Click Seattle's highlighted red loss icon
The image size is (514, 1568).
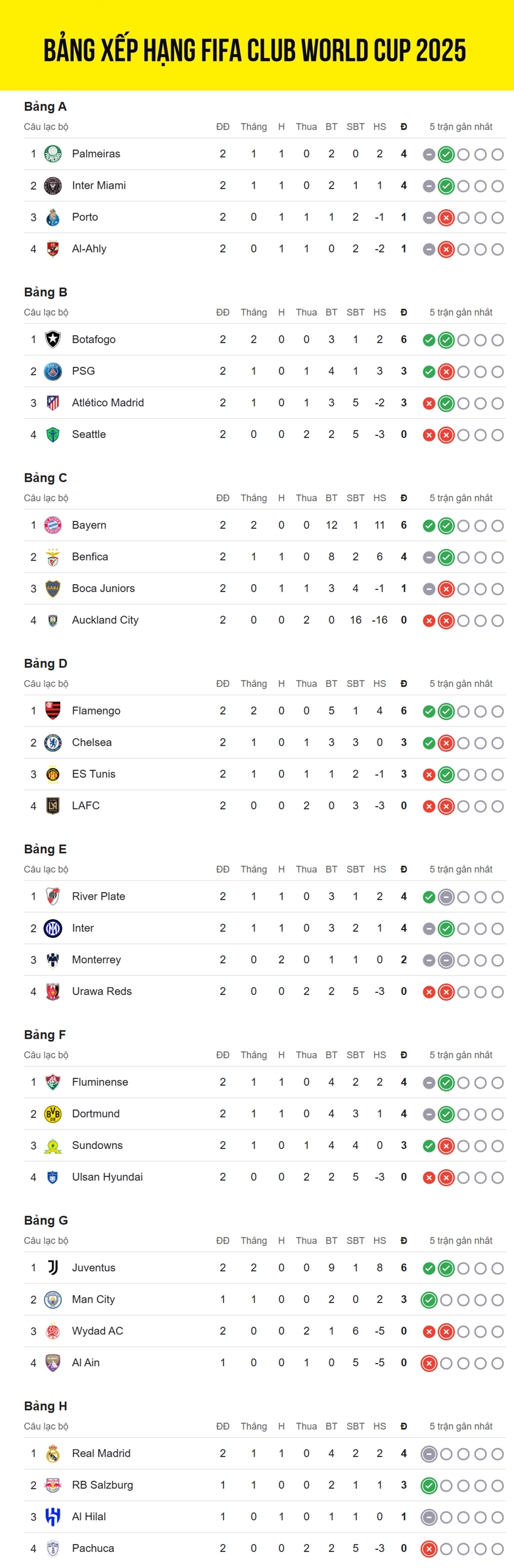(446, 435)
